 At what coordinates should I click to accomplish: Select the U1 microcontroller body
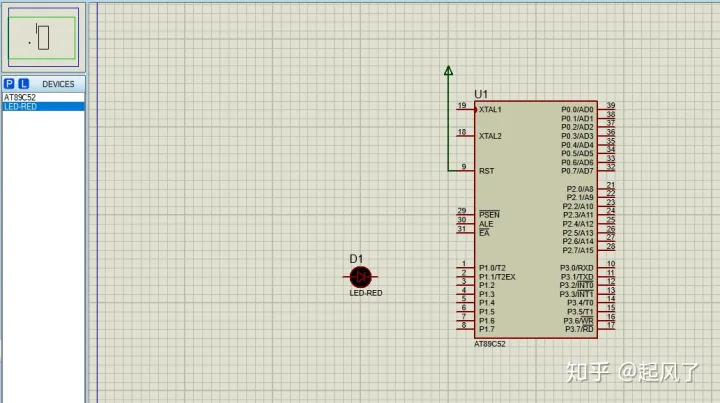coord(535,220)
